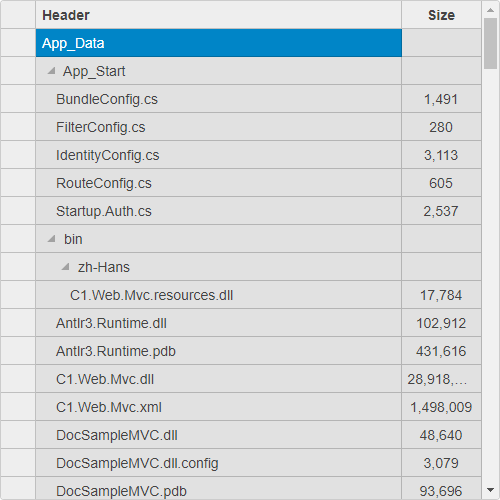Select BundleConfig.cs file row
500x500 pixels.
pyautogui.click(x=218, y=99)
